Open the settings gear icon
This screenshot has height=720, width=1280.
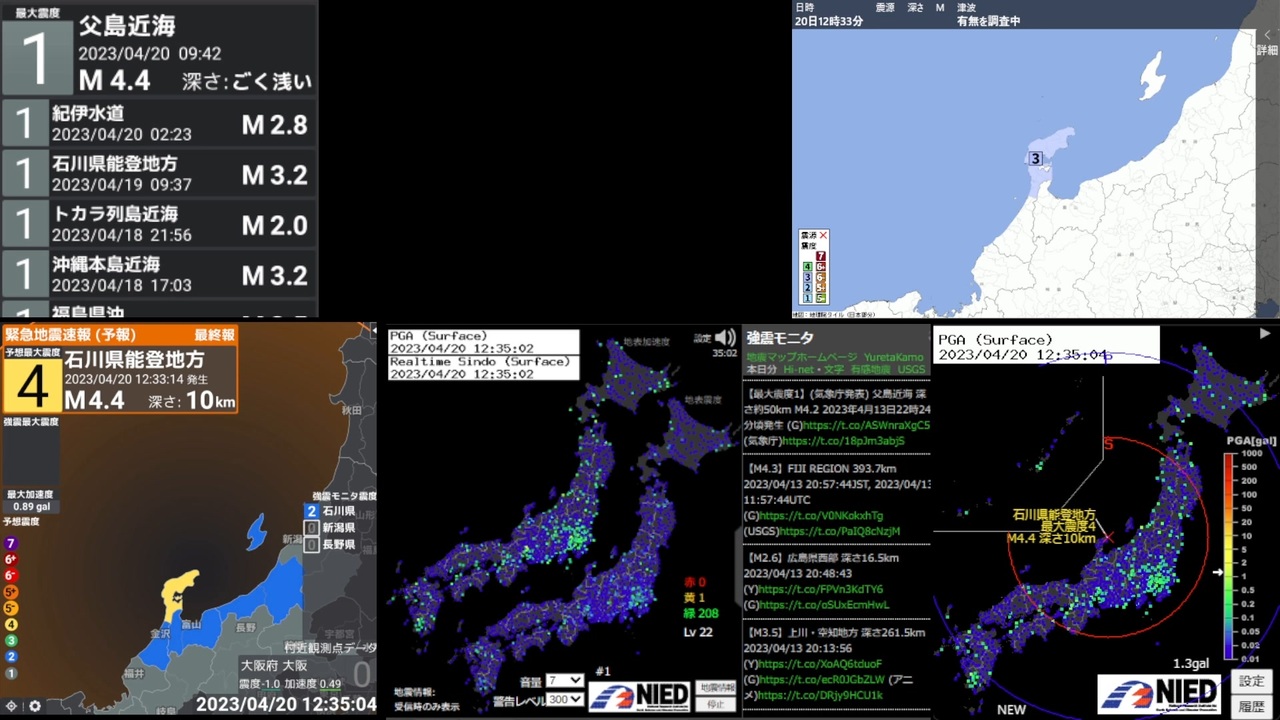click(35, 706)
